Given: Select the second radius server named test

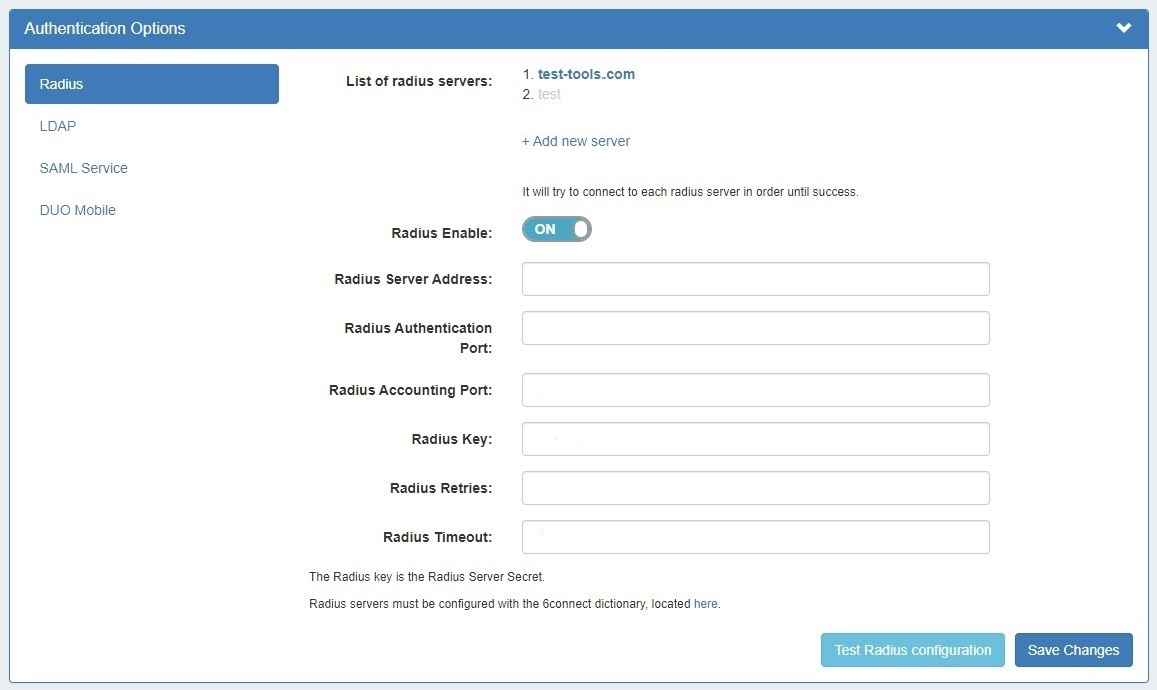Looking at the screenshot, I should (x=549, y=94).
